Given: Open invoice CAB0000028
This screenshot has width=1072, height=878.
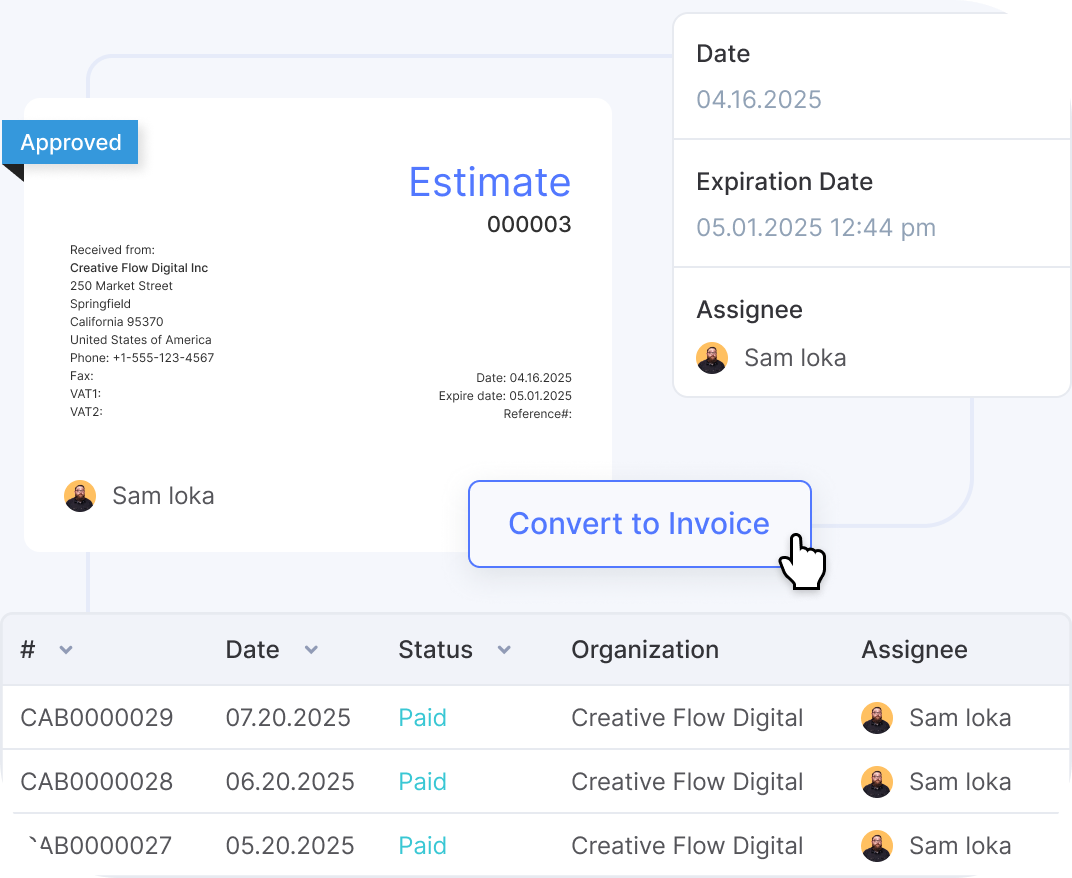Looking at the screenshot, I should tap(97, 782).
